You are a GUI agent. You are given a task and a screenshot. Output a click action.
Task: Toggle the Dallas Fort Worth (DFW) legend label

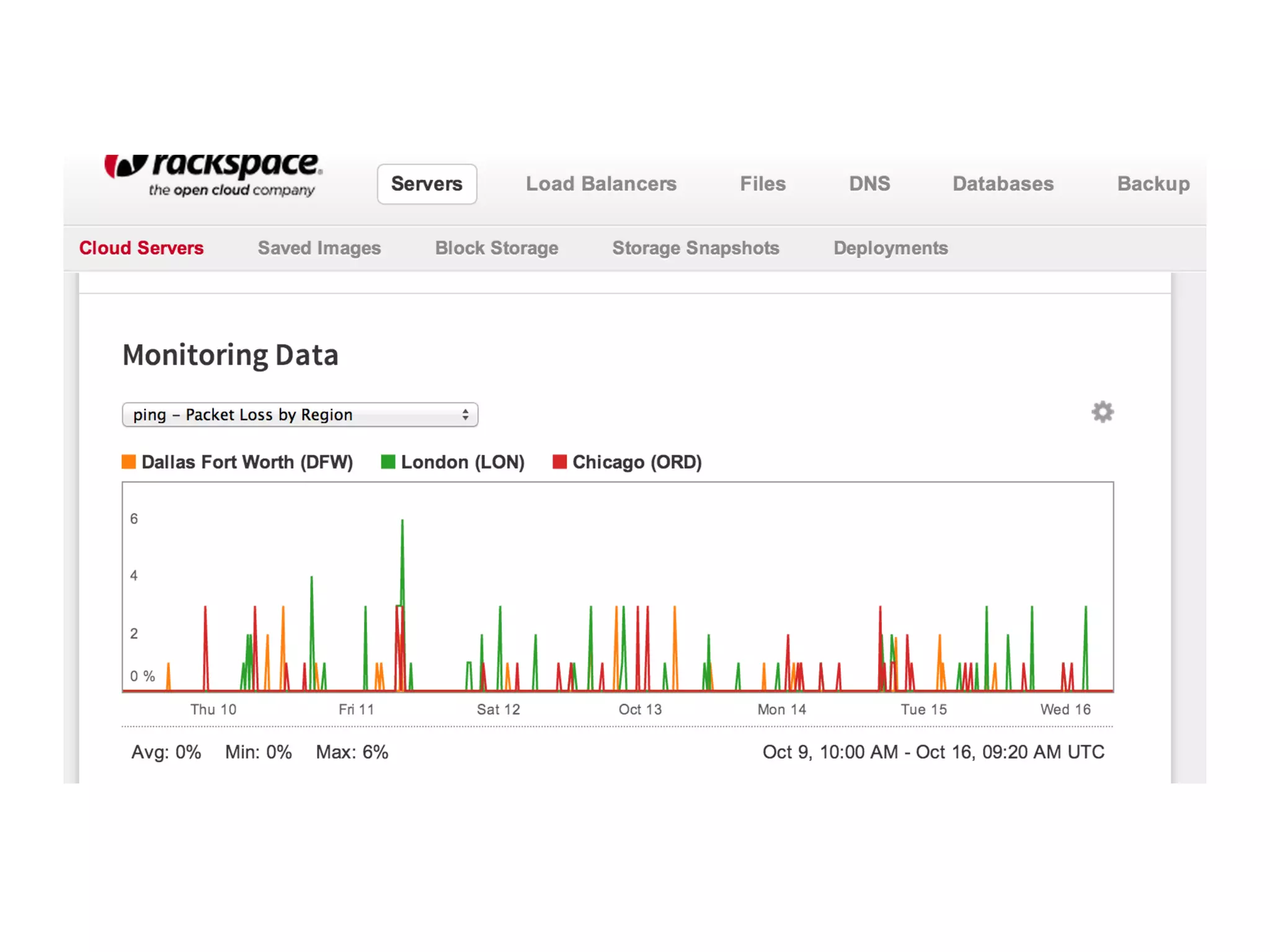click(247, 462)
